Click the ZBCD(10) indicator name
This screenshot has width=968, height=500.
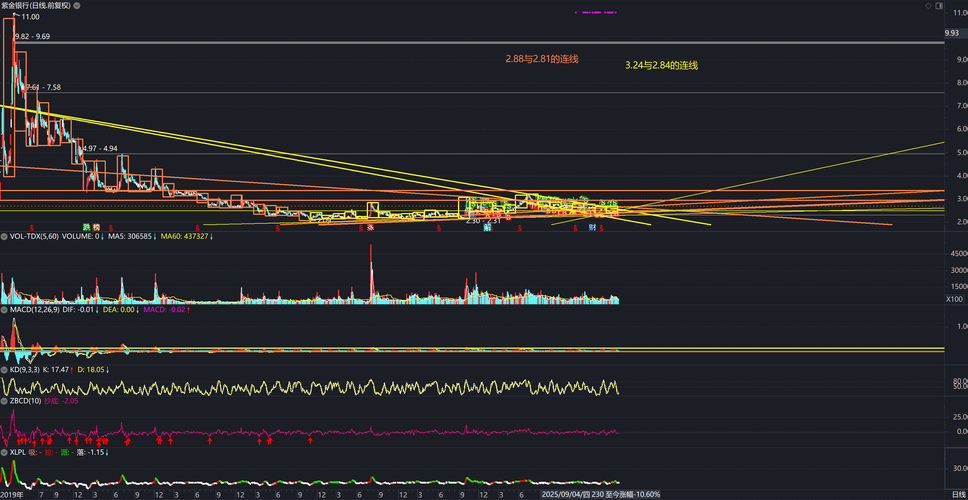(24, 401)
